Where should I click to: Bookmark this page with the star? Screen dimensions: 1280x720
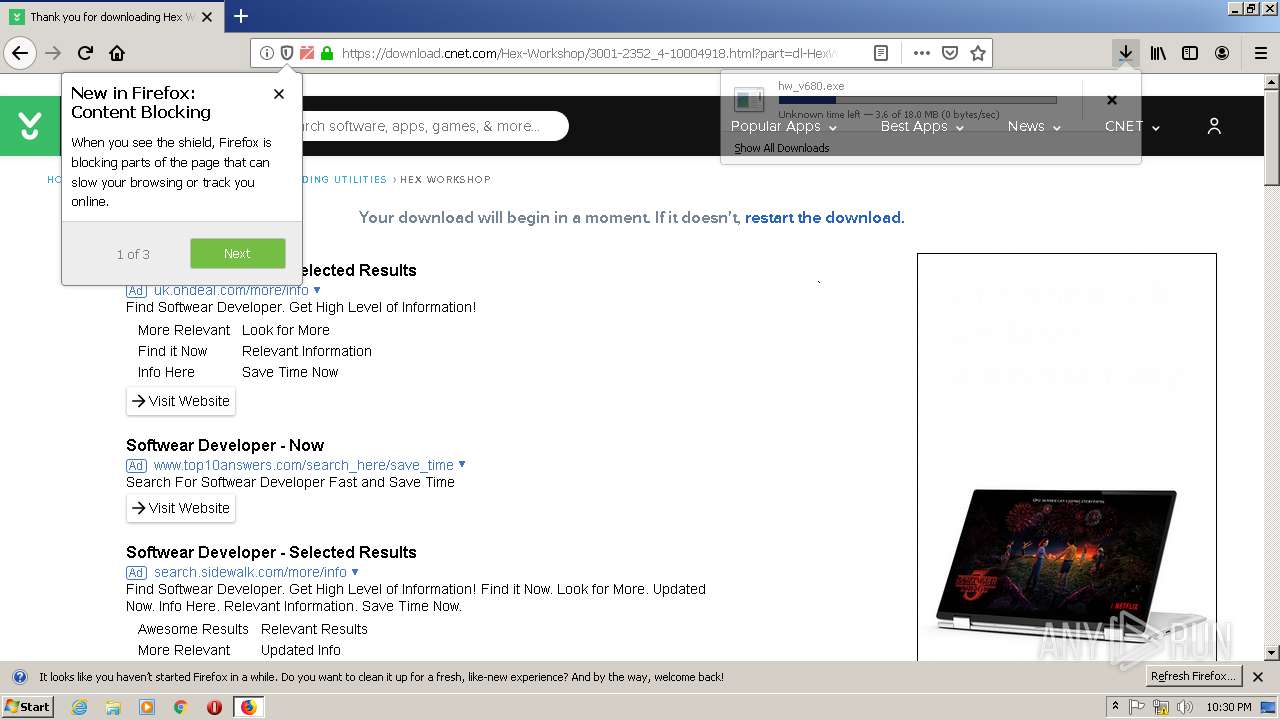[x=978, y=53]
